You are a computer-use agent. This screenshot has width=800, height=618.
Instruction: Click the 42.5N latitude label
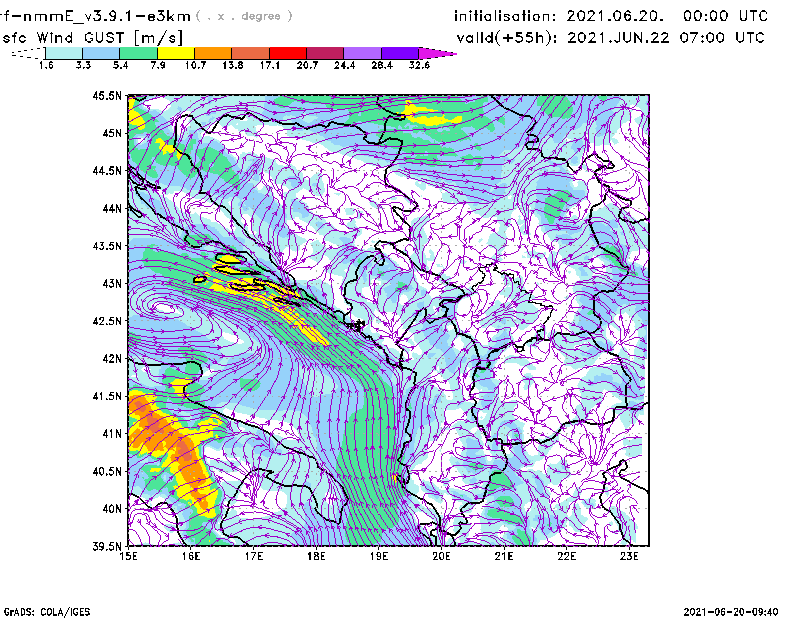click(x=107, y=321)
